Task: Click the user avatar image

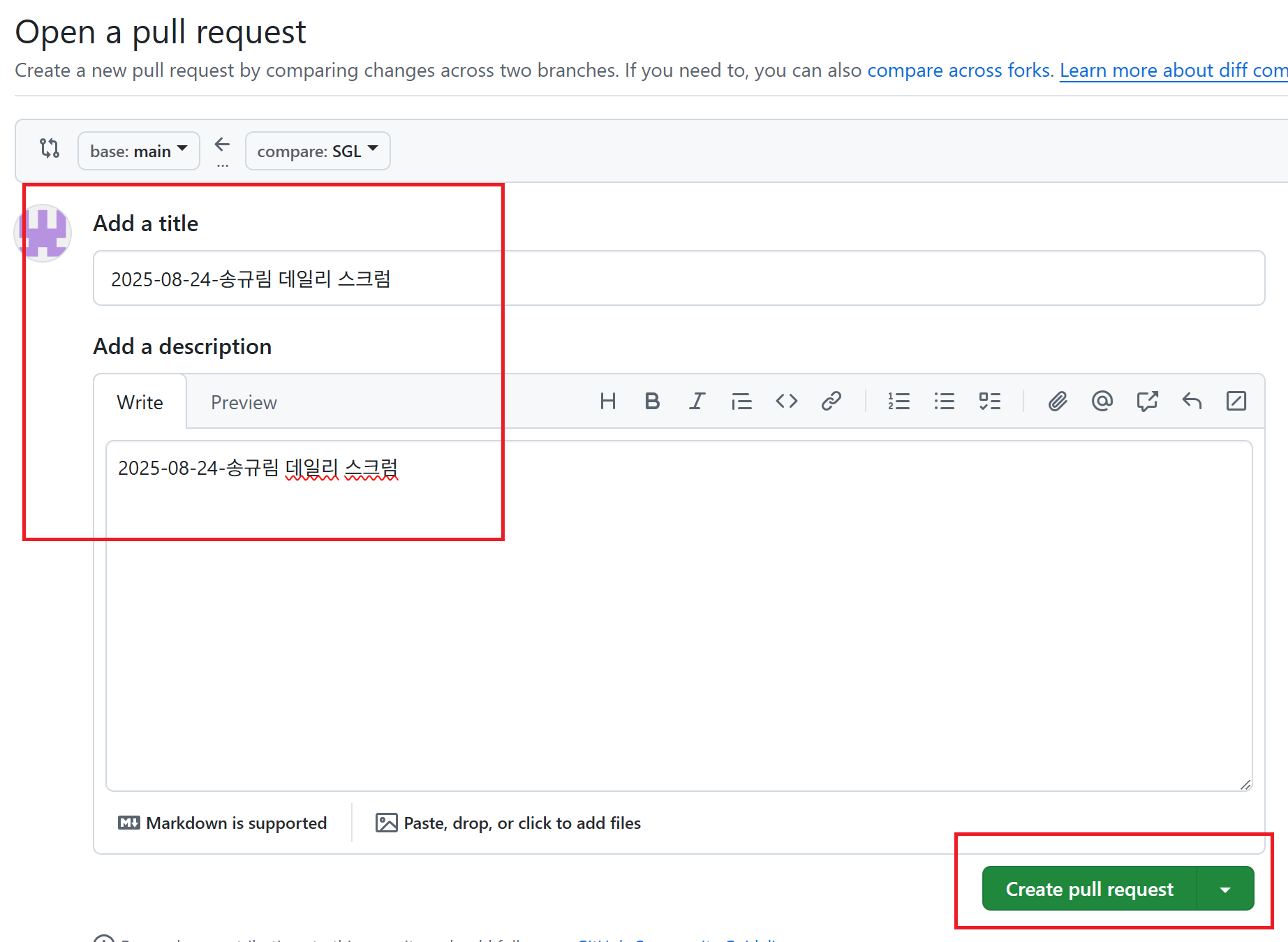Action: (x=43, y=233)
